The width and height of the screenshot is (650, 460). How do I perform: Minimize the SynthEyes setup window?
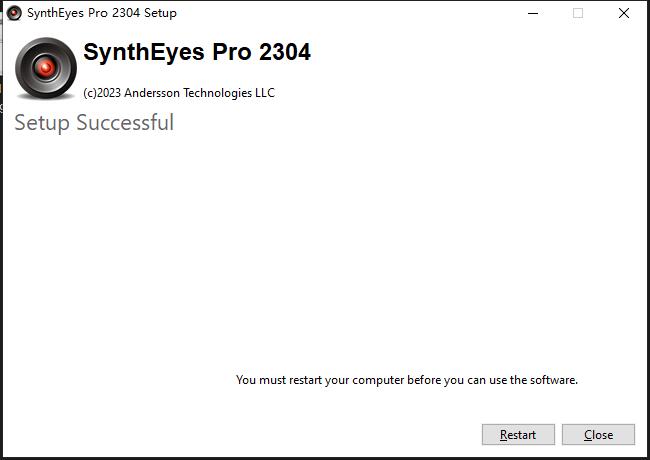[533, 13]
